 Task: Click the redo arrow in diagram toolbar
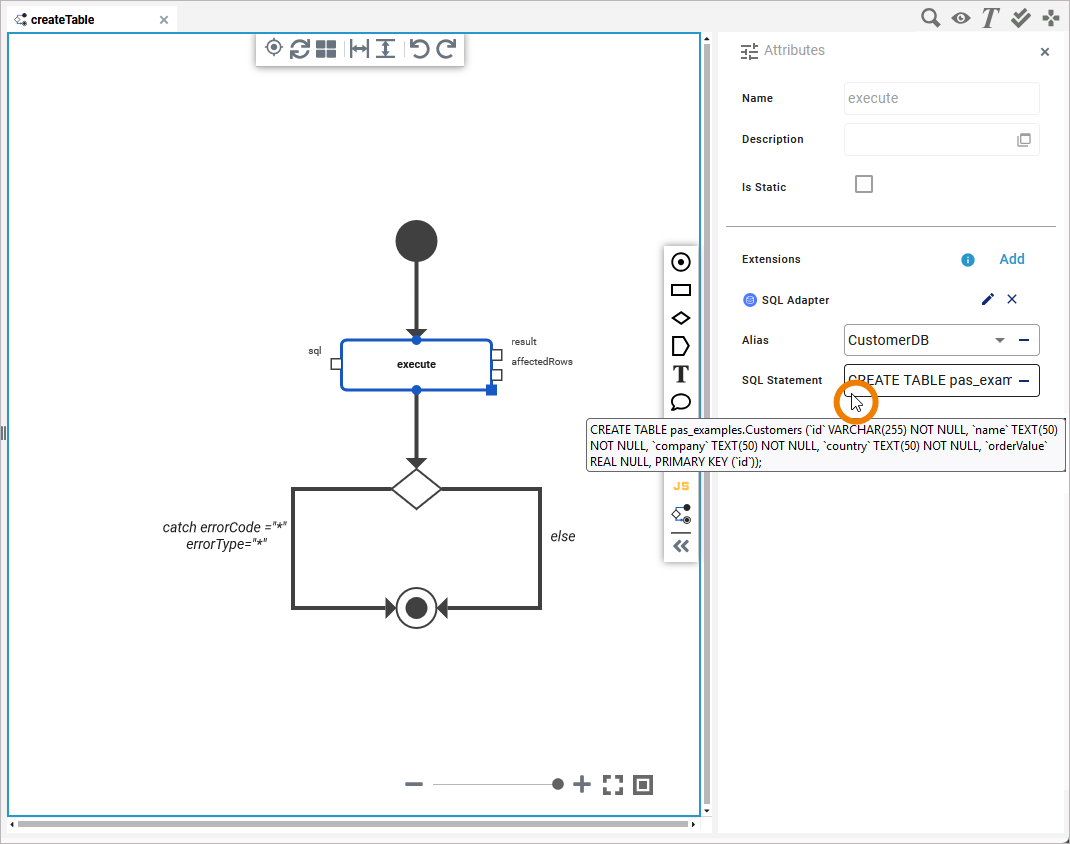point(447,48)
